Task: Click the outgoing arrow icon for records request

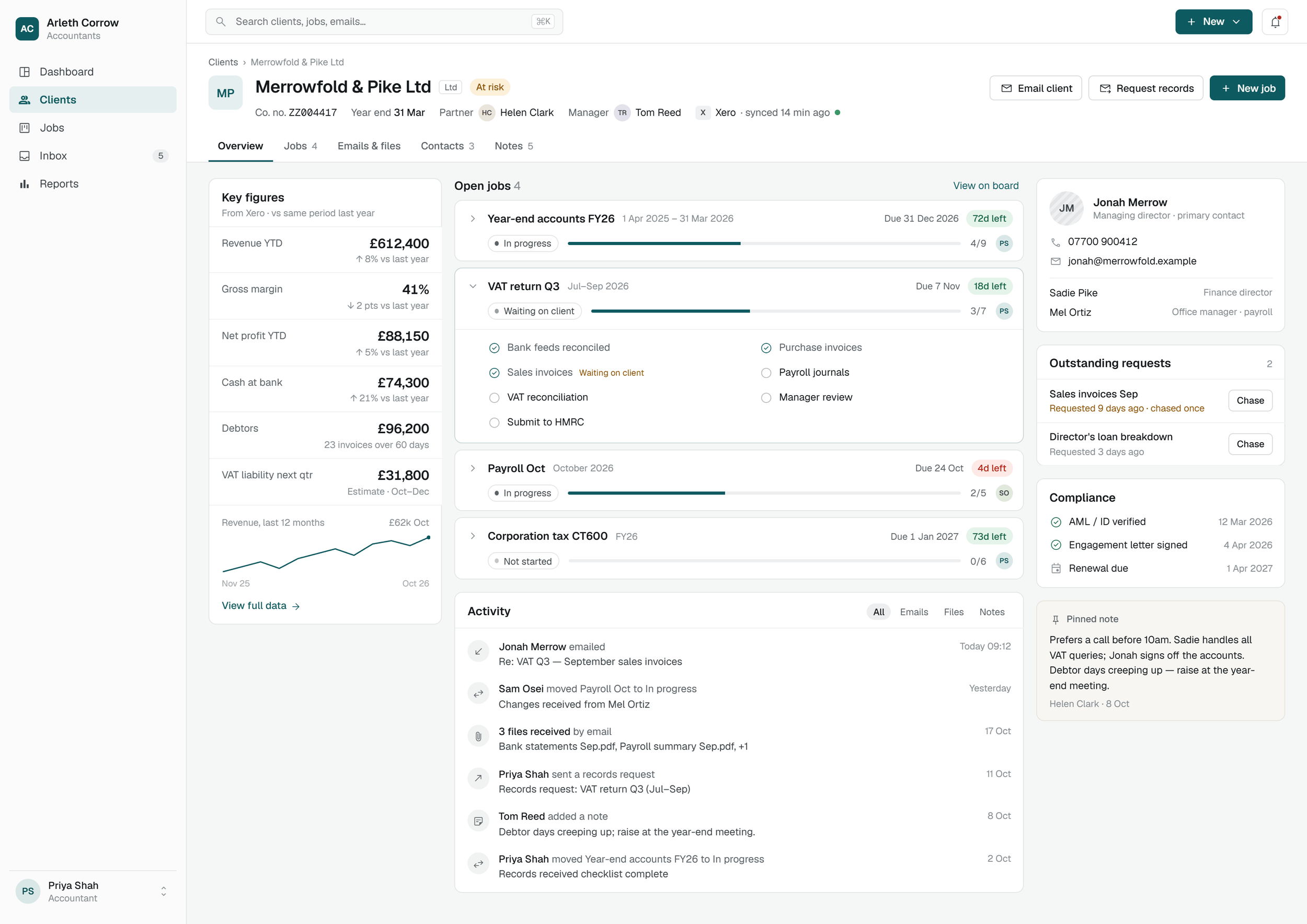Action: 478,778
